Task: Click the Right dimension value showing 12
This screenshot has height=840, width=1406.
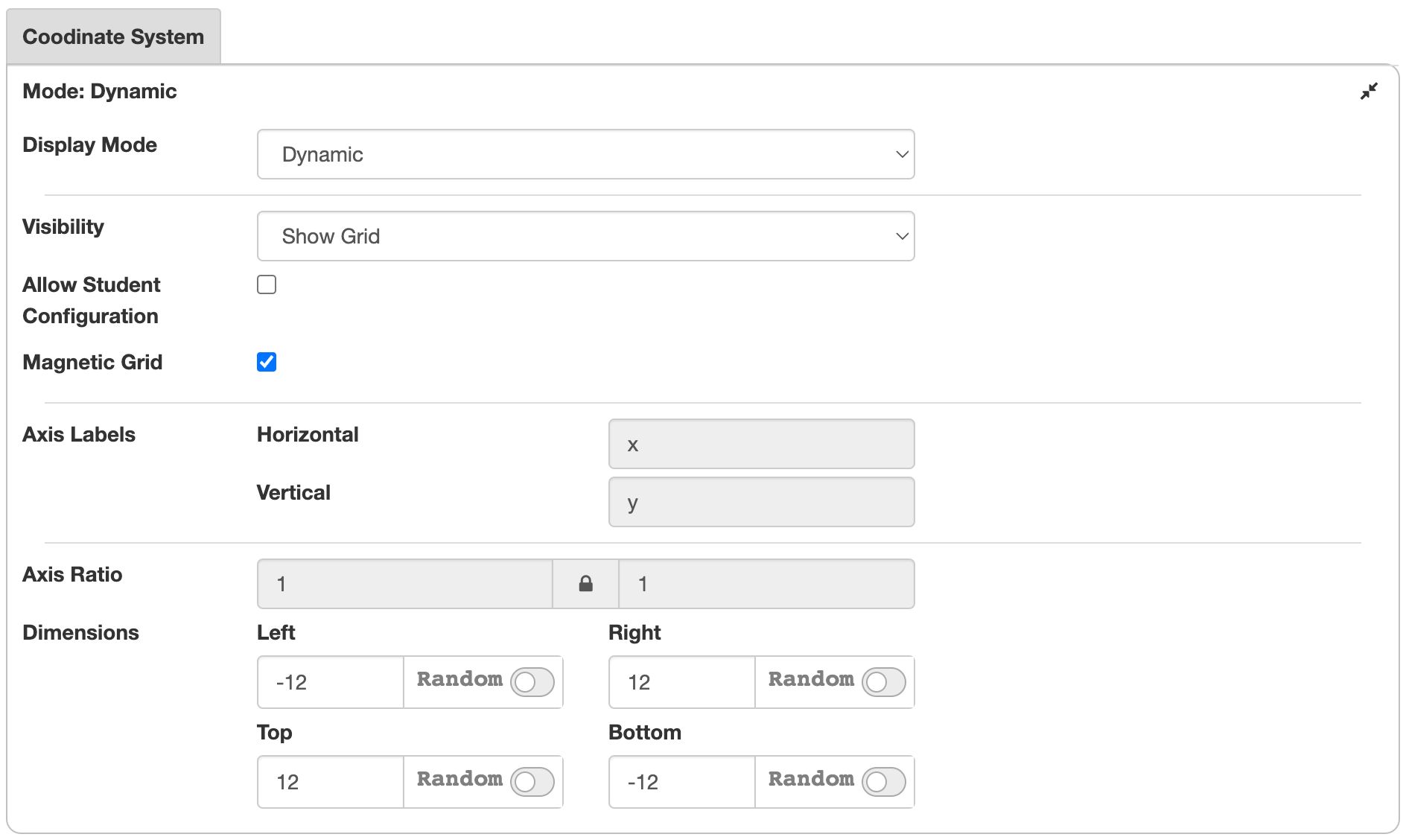Action: 681,681
